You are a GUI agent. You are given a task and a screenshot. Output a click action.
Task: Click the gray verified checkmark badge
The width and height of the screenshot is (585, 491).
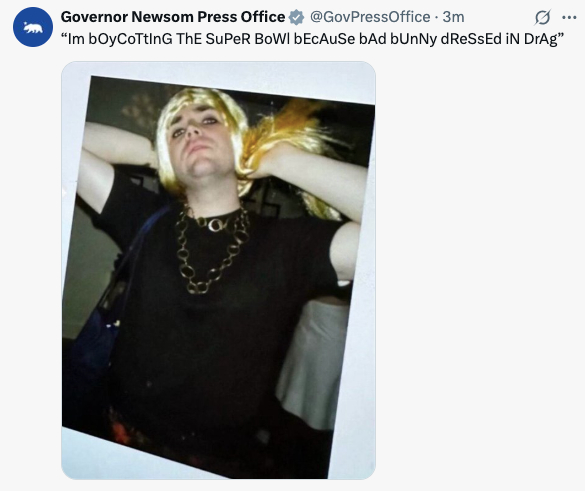pyautogui.click(x=297, y=17)
